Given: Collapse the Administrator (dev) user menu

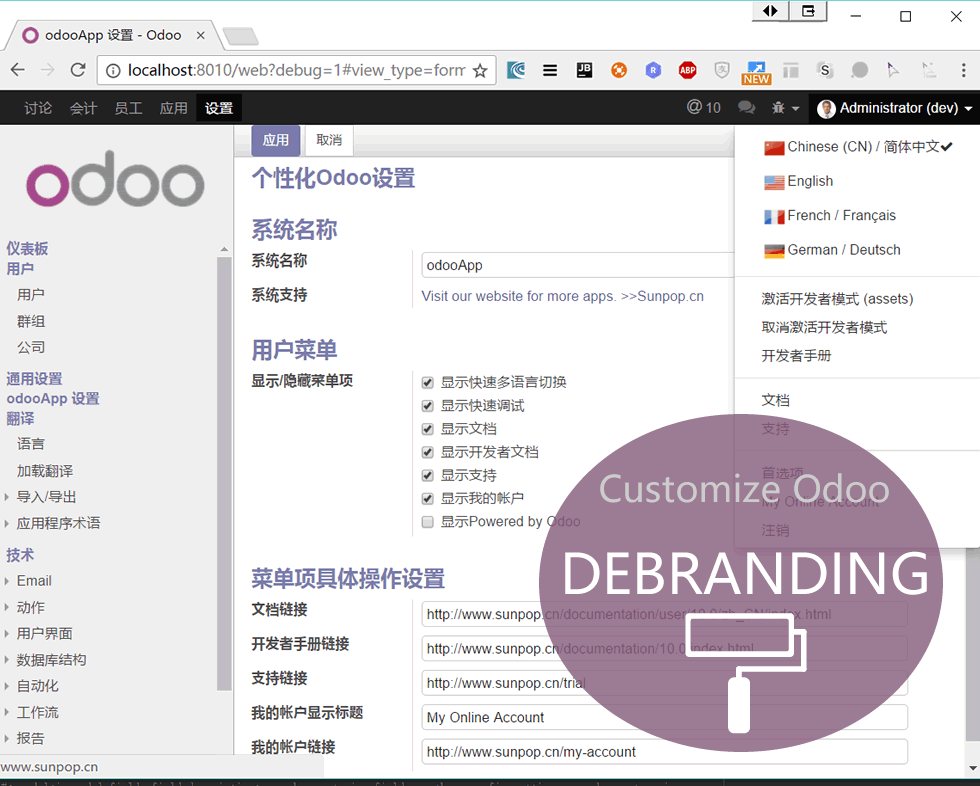Looking at the screenshot, I should coord(895,108).
